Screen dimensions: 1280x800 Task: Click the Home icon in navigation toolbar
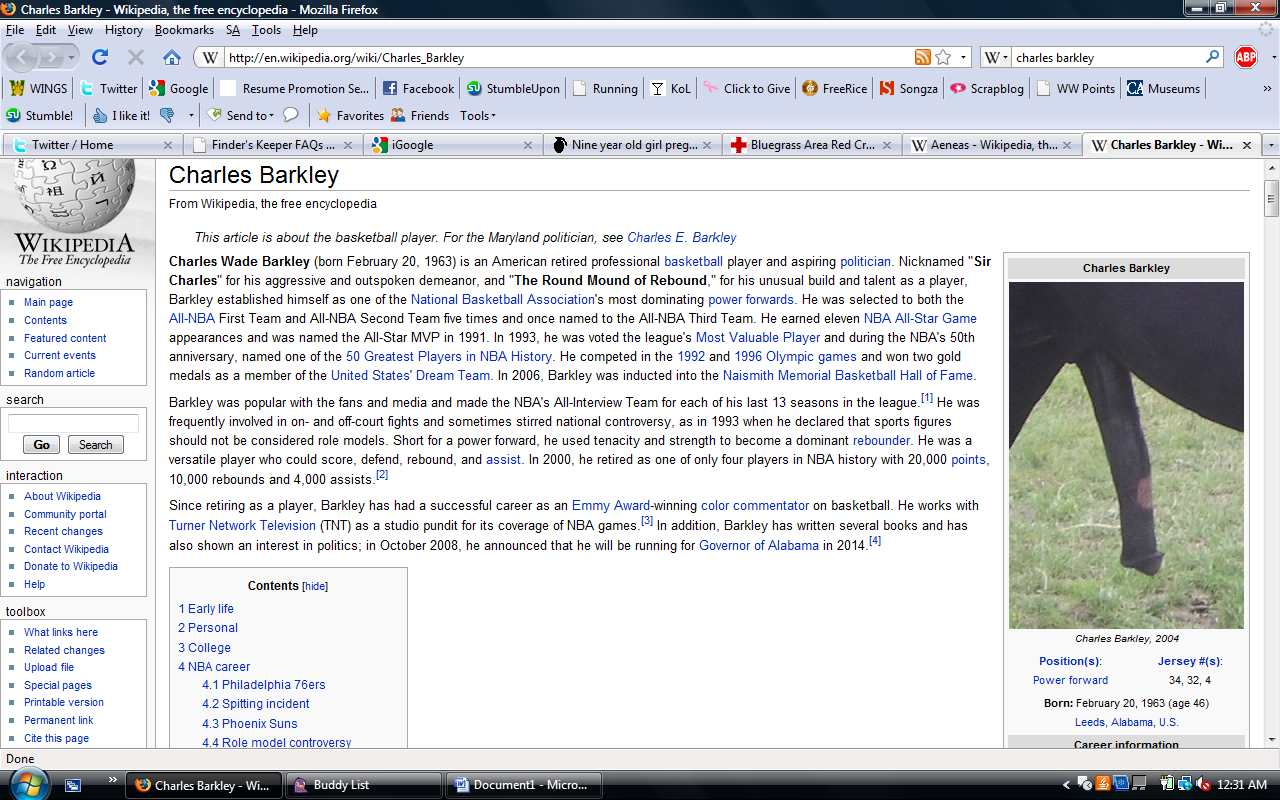172,57
